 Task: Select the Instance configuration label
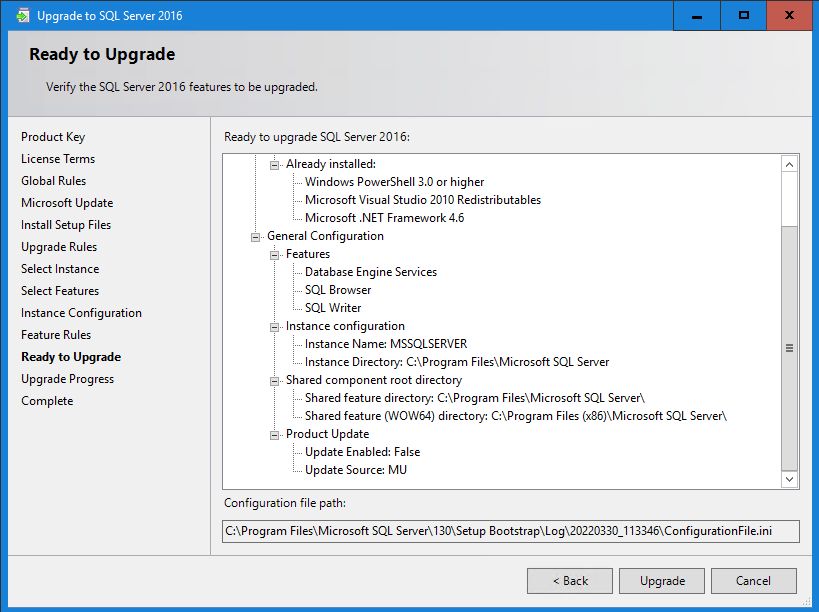[345, 326]
